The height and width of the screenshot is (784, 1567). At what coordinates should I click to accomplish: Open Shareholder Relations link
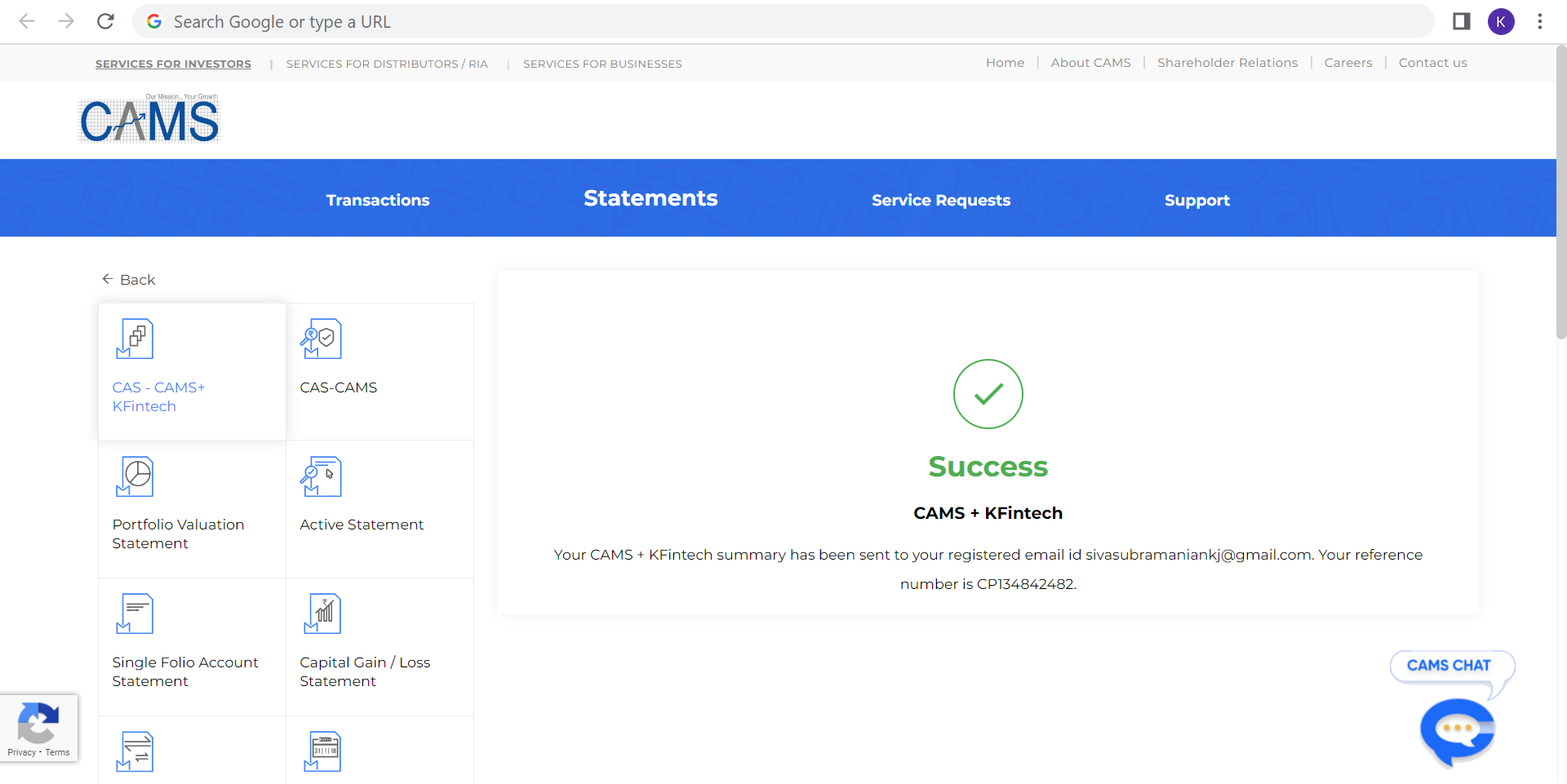(x=1227, y=63)
